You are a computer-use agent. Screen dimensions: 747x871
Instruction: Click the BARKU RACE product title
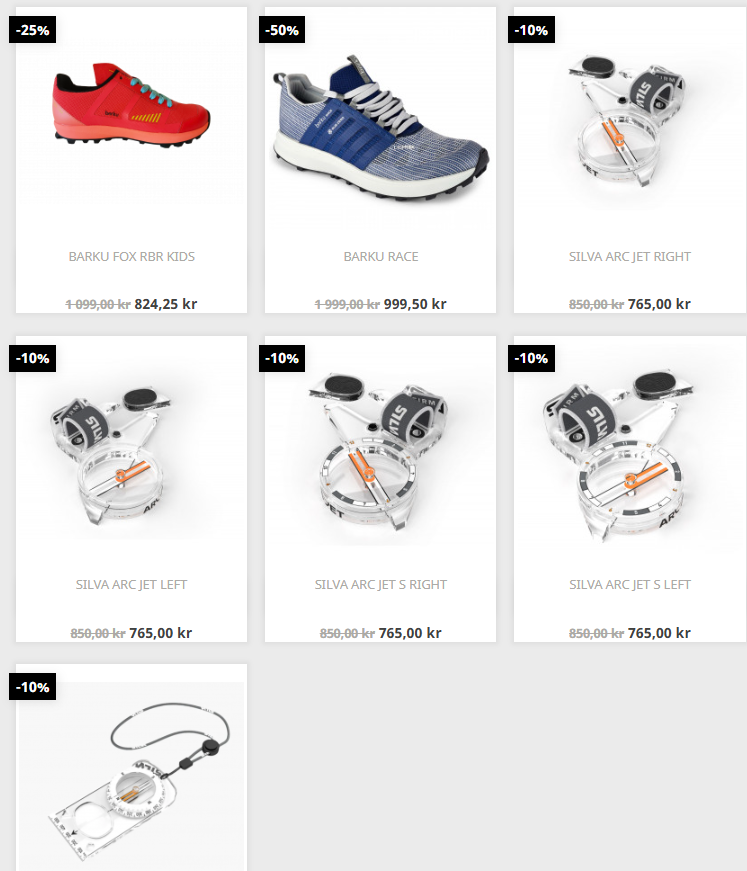pos(380,257)
